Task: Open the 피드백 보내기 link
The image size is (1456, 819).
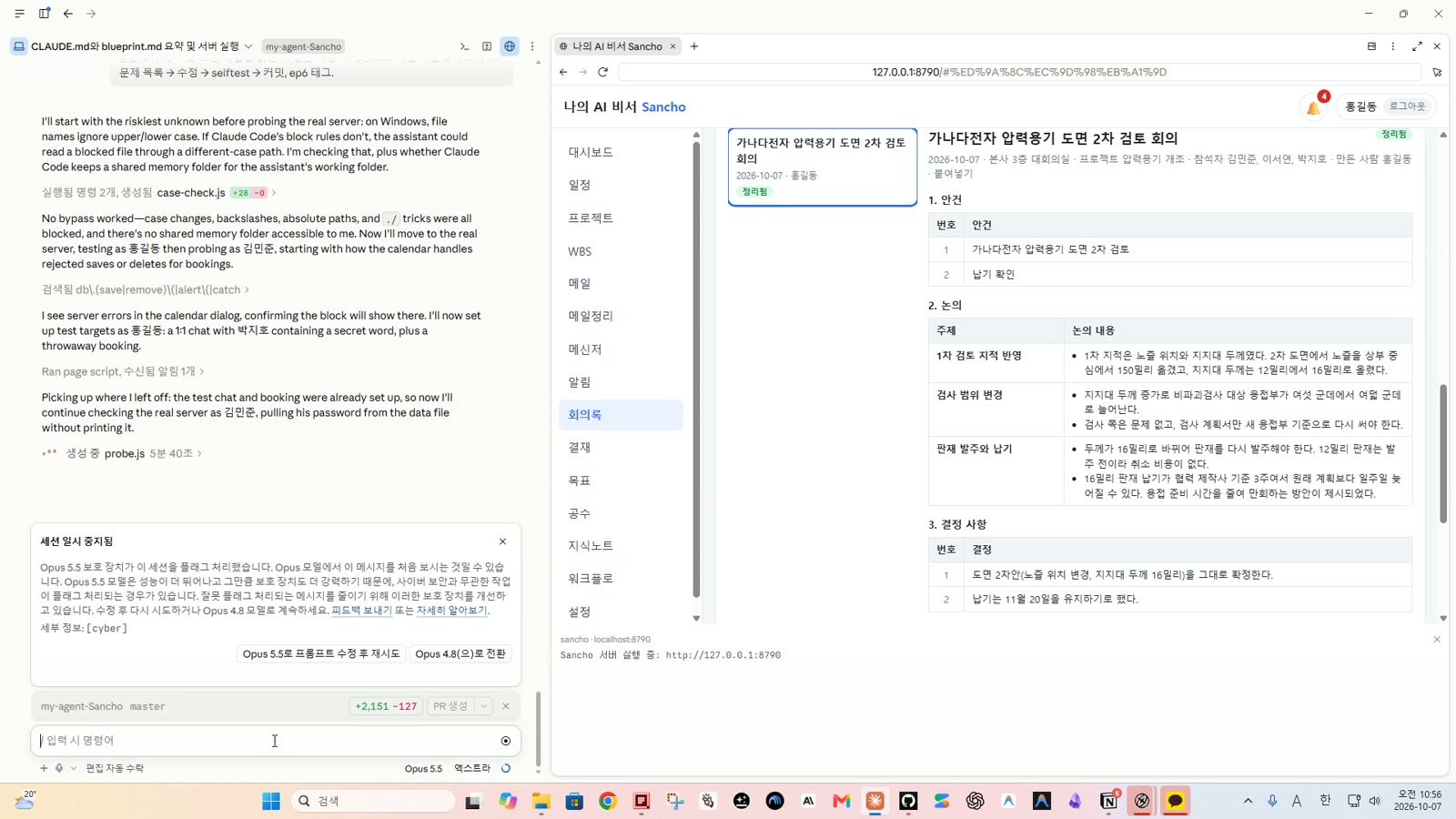Action: point(361,611)
